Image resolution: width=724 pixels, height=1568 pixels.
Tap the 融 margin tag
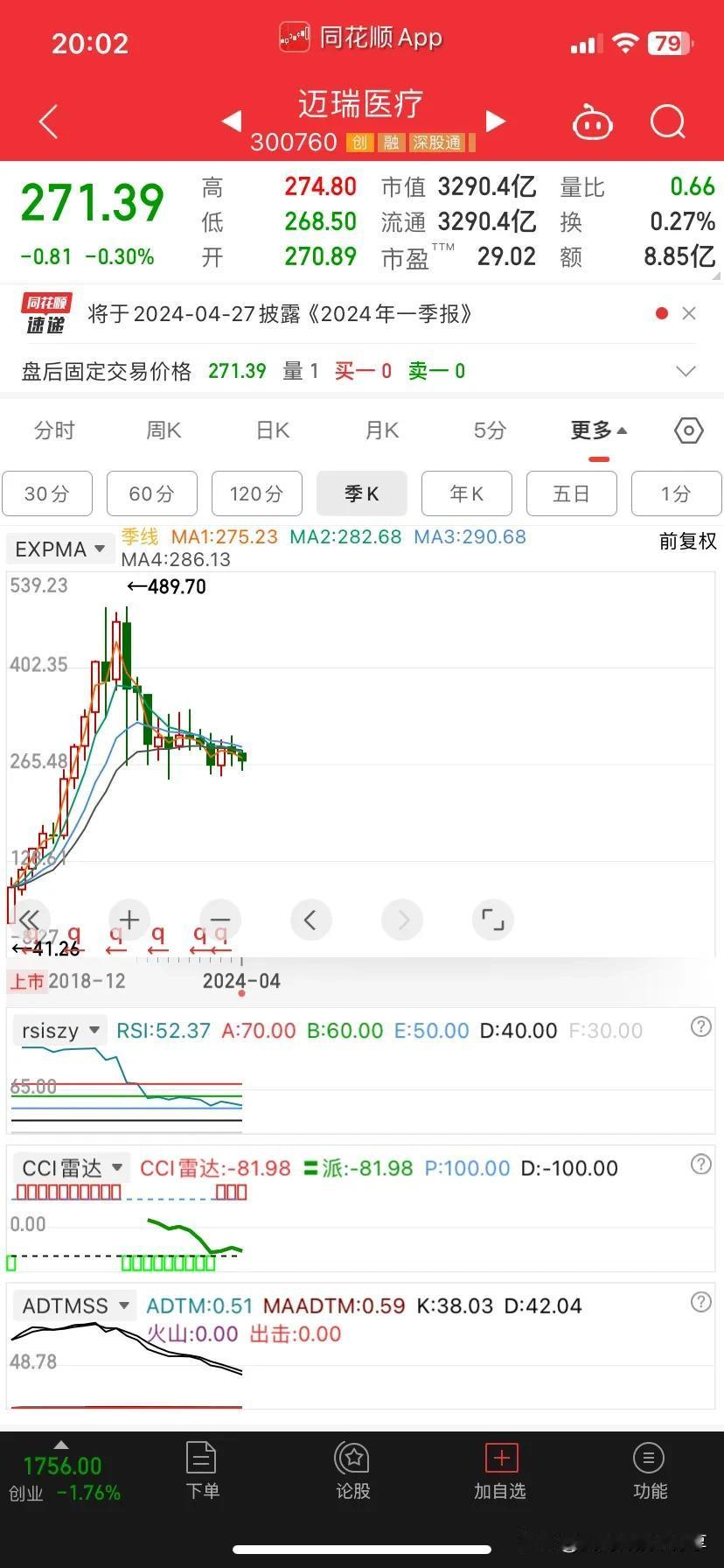pyautogui.click(x=391, y=143)
